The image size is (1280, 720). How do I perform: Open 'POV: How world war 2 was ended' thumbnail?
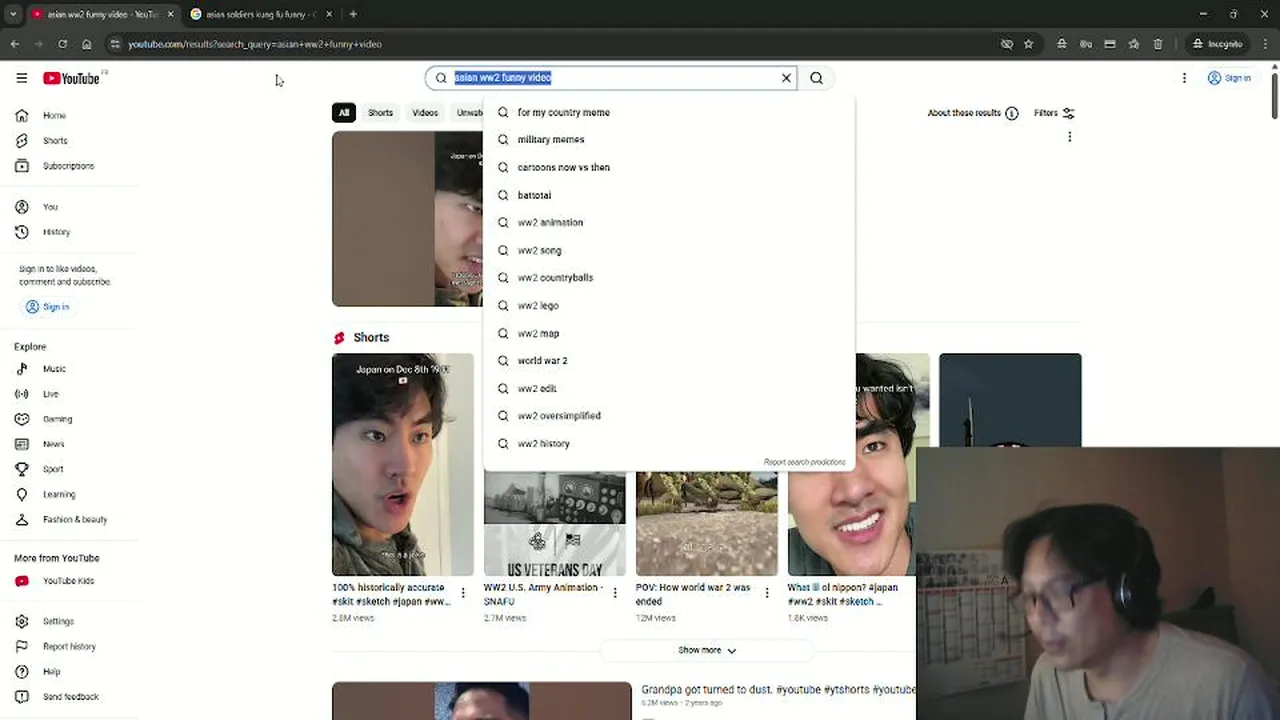click(707, 524)
